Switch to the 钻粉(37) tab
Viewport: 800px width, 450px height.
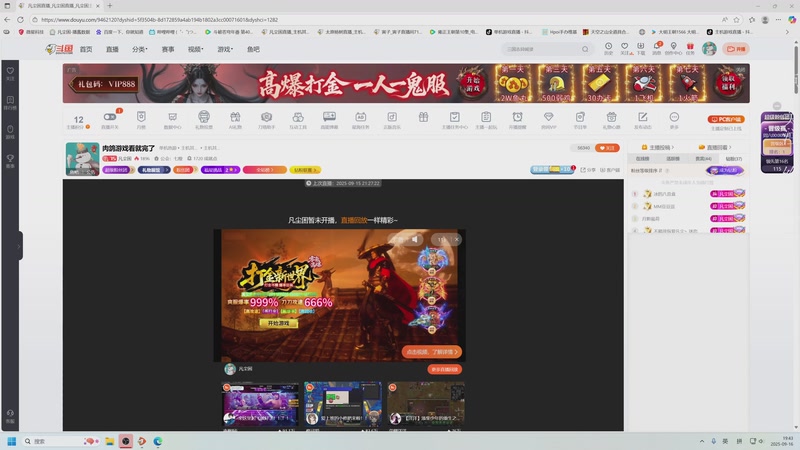click(734, 159)
